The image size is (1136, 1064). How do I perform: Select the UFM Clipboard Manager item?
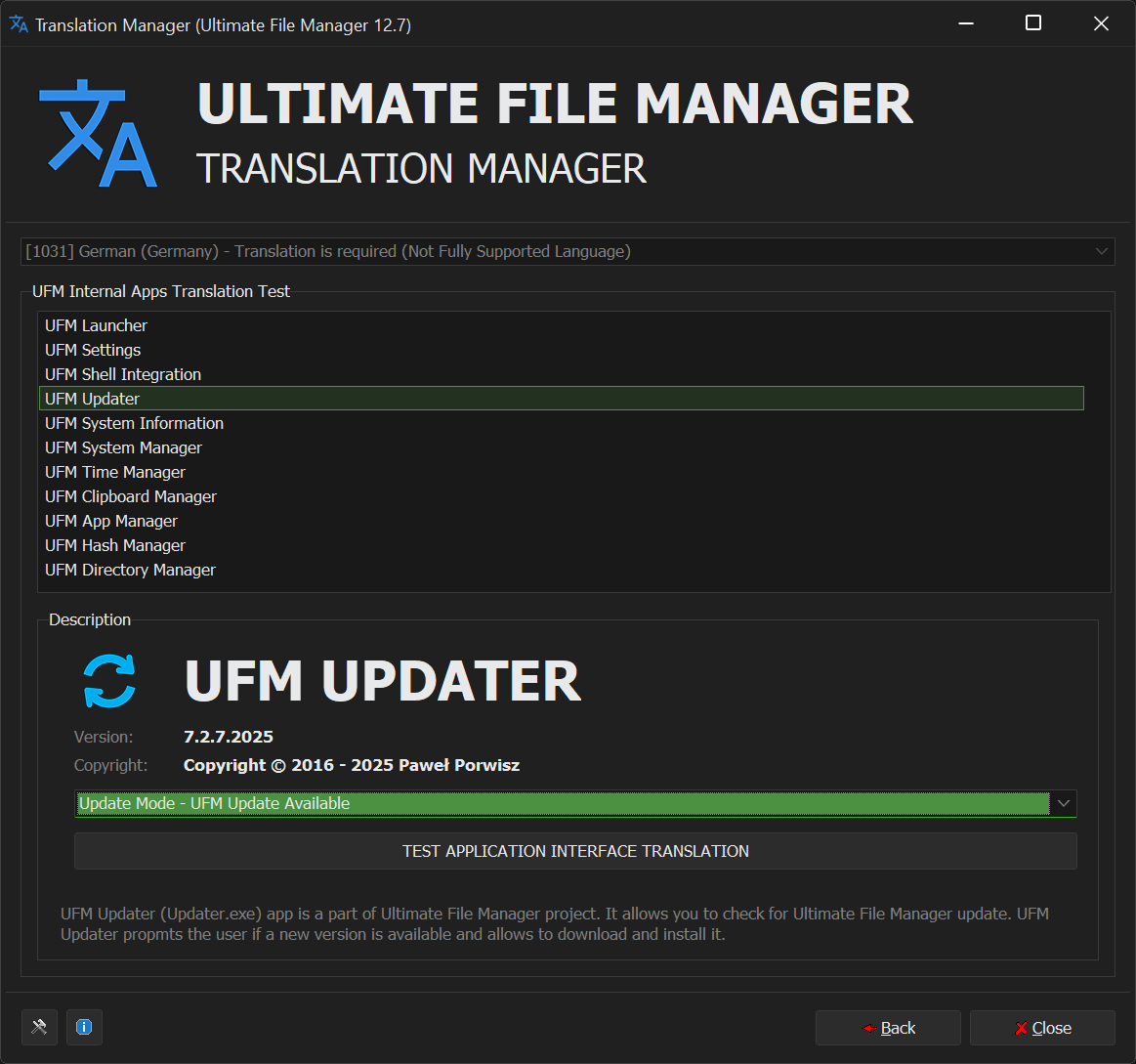click(x=131, y=496)
